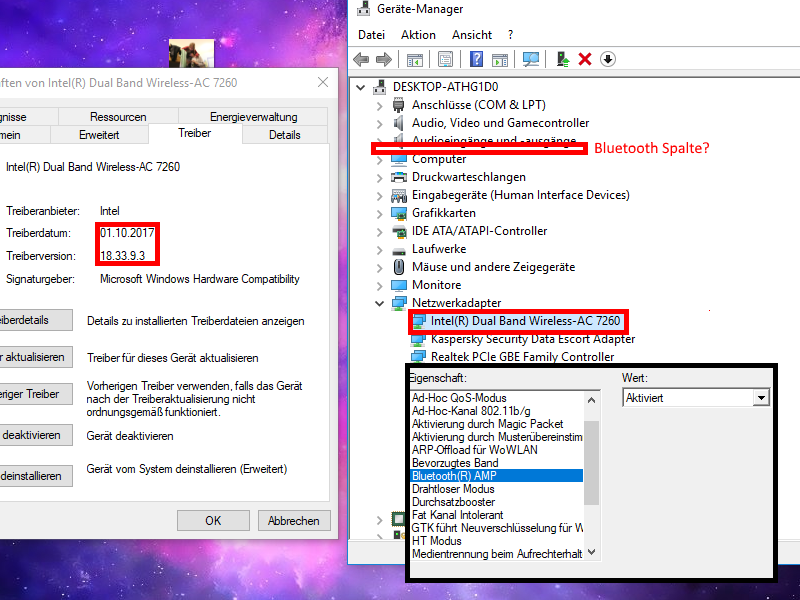This screenshot has height=600, width=800.
Task: Click the red X uninstall device icon
Action: 583,60
